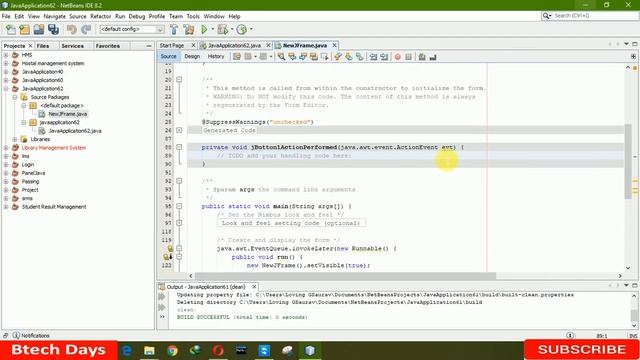
Task: Open the Run Project dropdown arrow
Action: (212, 29)
